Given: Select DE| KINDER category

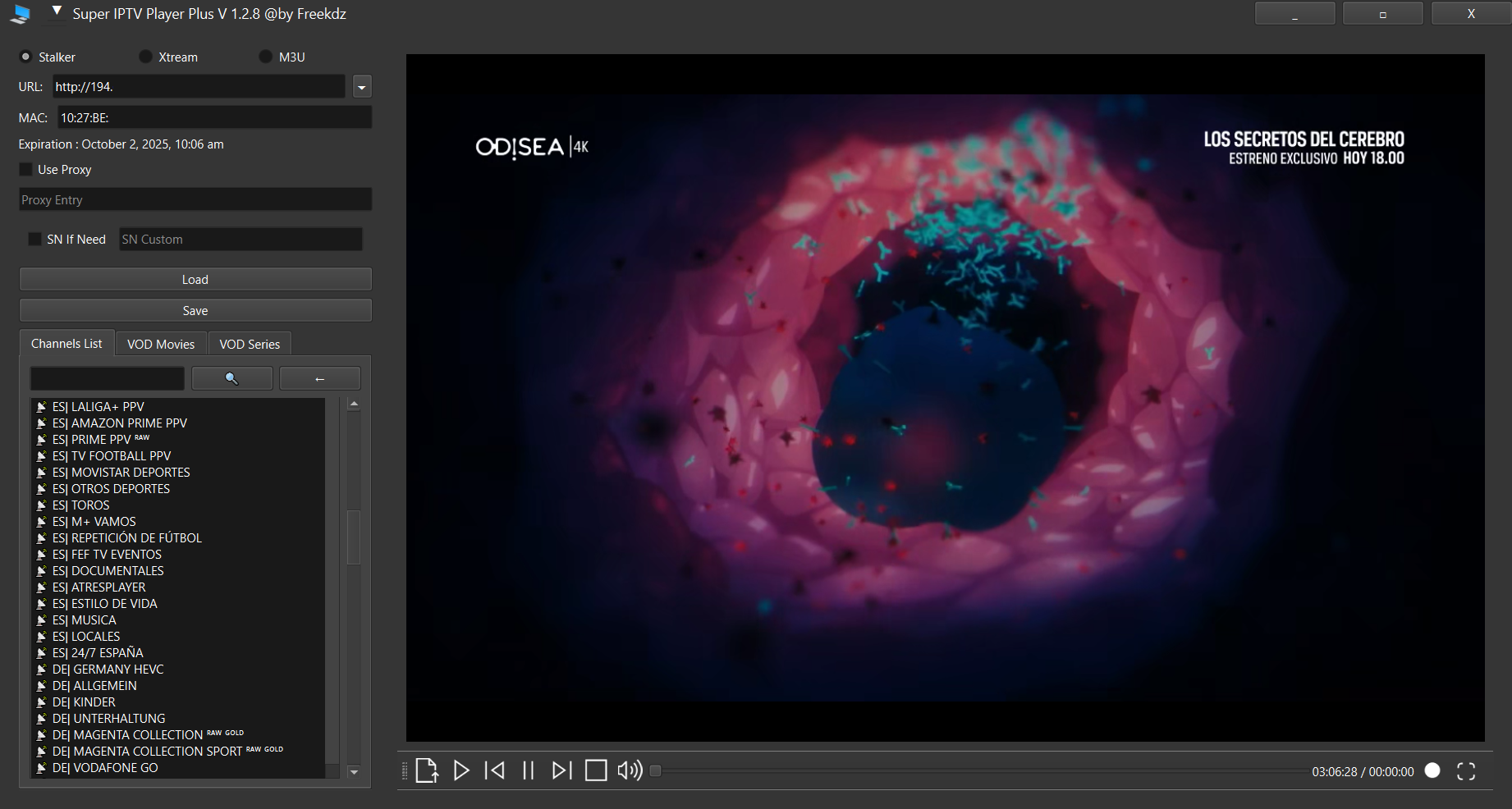Looking at the screenshot, I should pyautogui.click(x=178, y=702).
